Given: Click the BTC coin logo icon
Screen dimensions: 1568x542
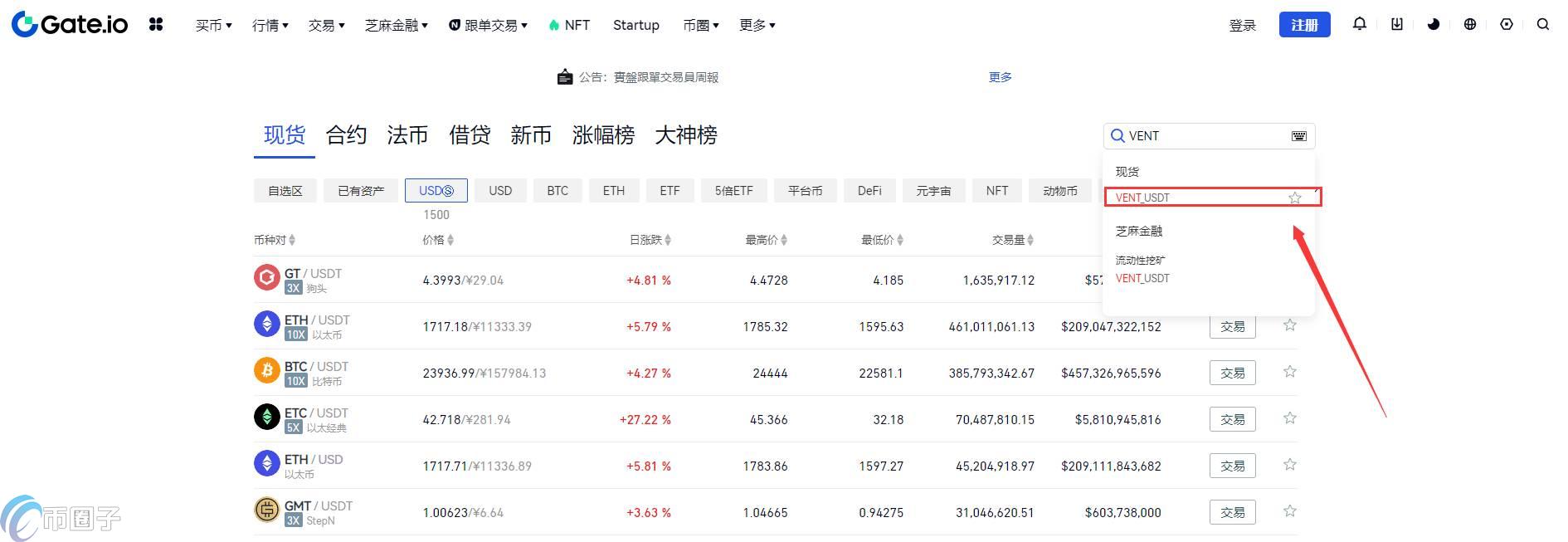Looking at the screenshot, I should tap(267, 370).
